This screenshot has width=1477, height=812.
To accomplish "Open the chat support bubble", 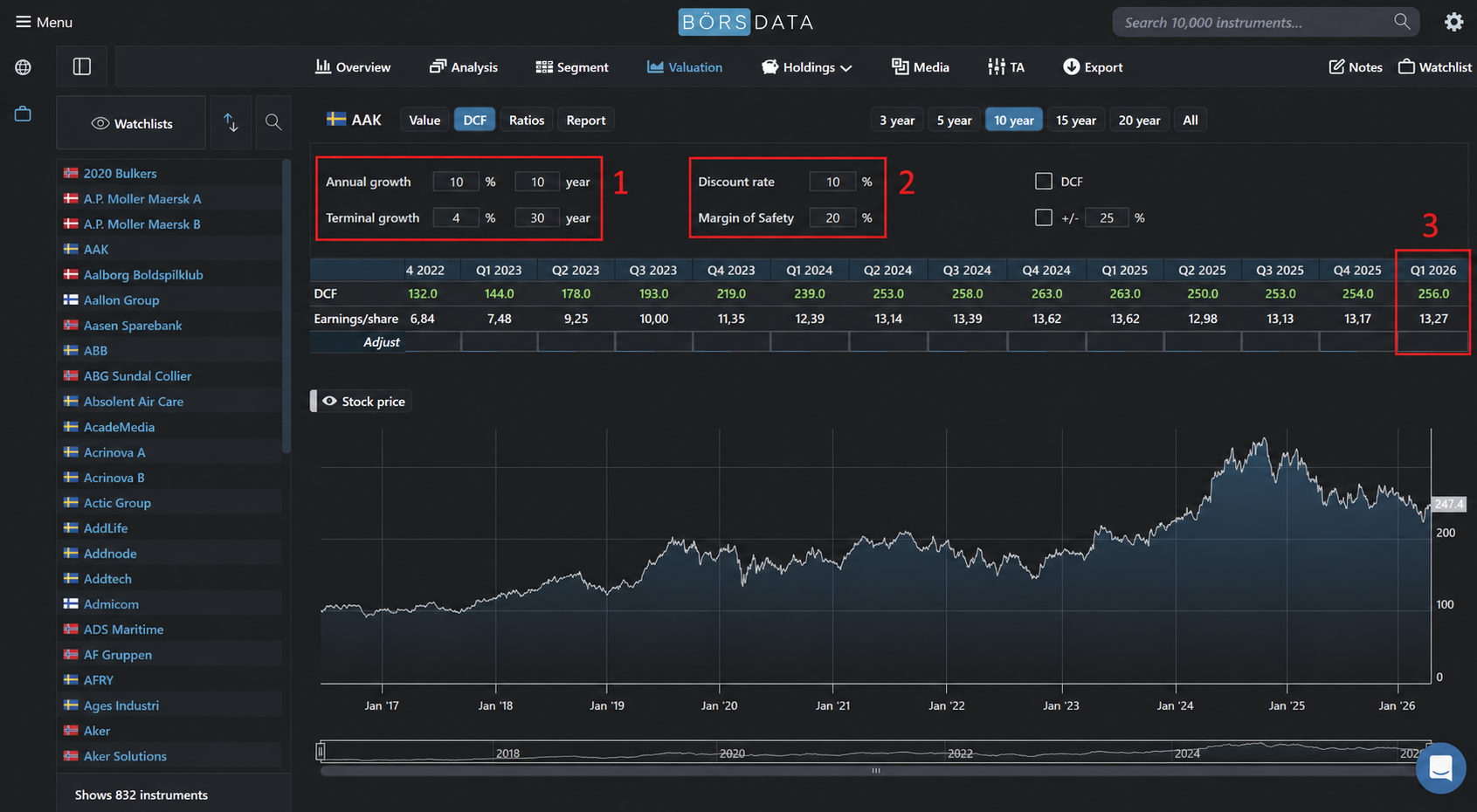I will point(1440,768).
